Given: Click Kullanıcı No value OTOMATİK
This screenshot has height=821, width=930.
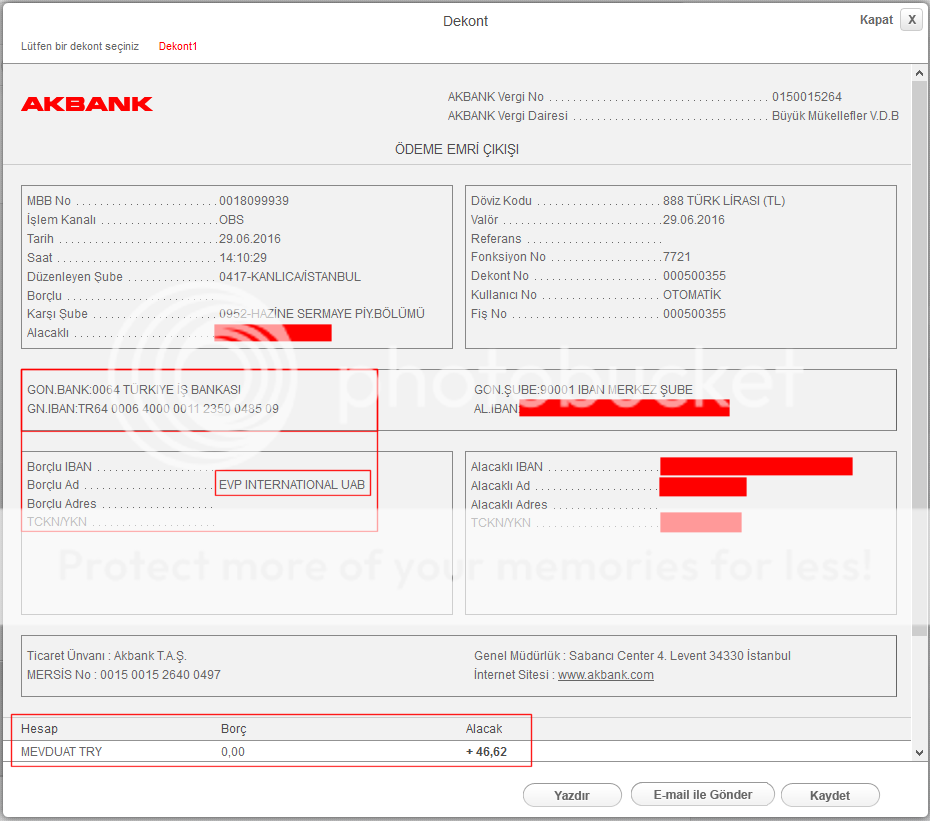Looking at the screenshot, I should tap(692, 294).
